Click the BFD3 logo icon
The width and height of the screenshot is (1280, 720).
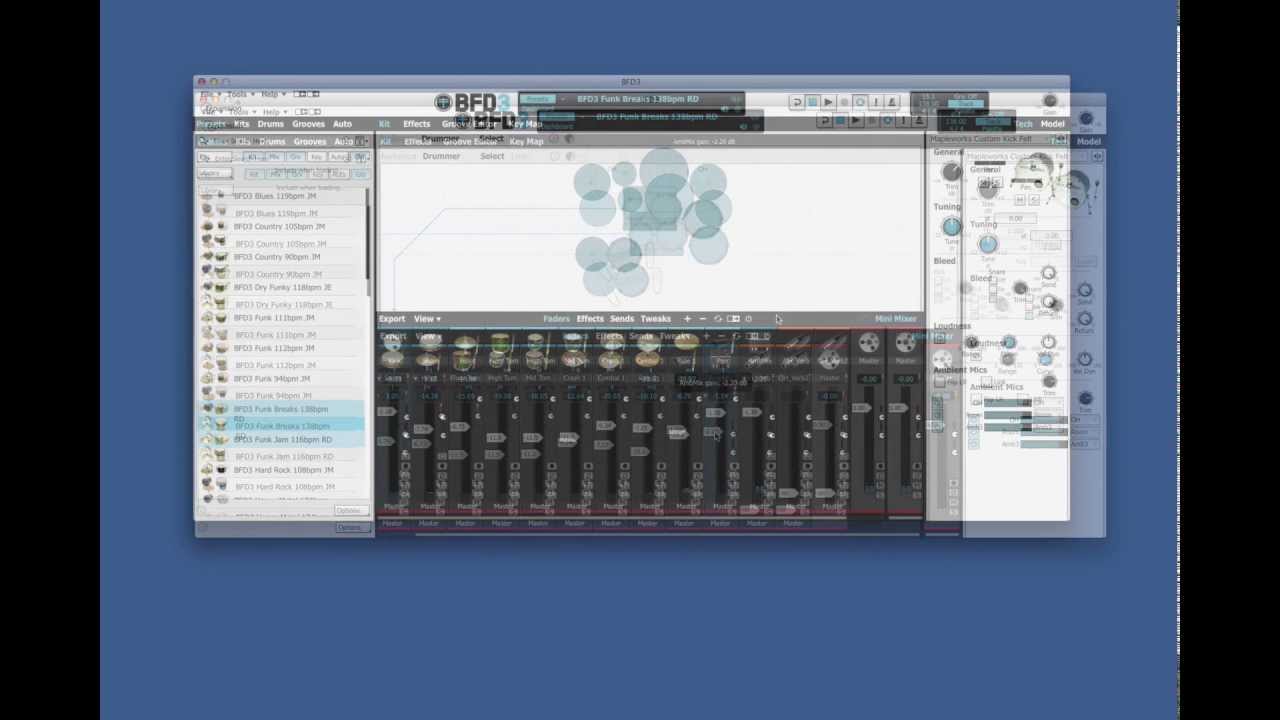pos(443,102)
